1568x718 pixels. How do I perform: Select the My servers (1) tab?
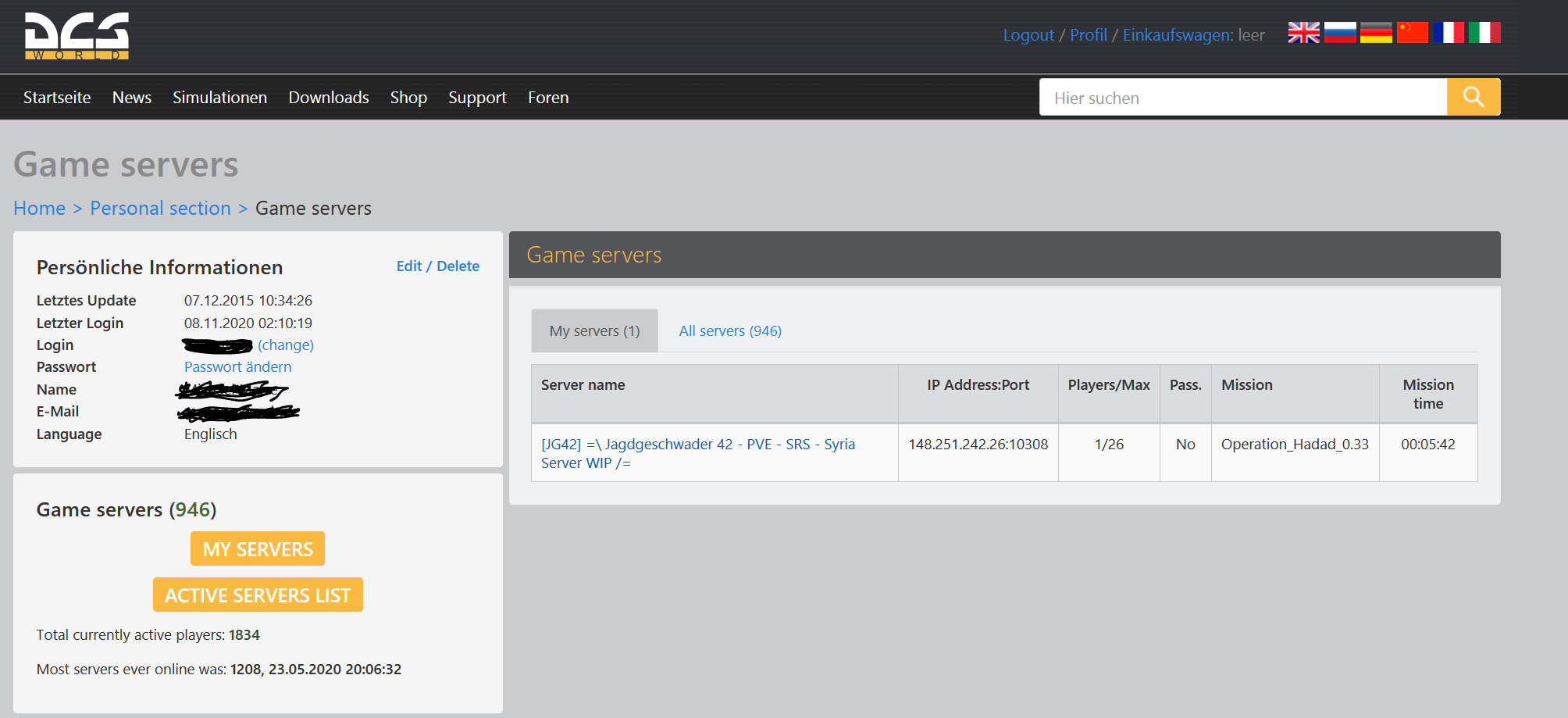pyautogui.click(x=594, y=330)
